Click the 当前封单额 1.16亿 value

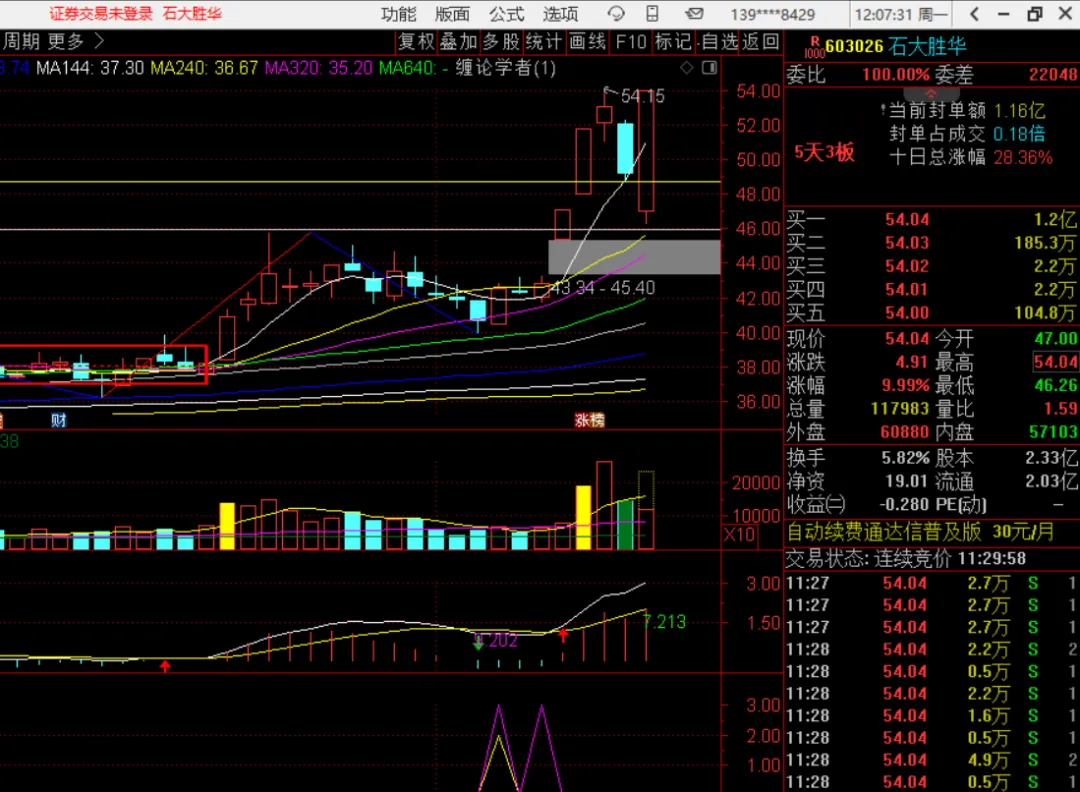click(1019, 111)
